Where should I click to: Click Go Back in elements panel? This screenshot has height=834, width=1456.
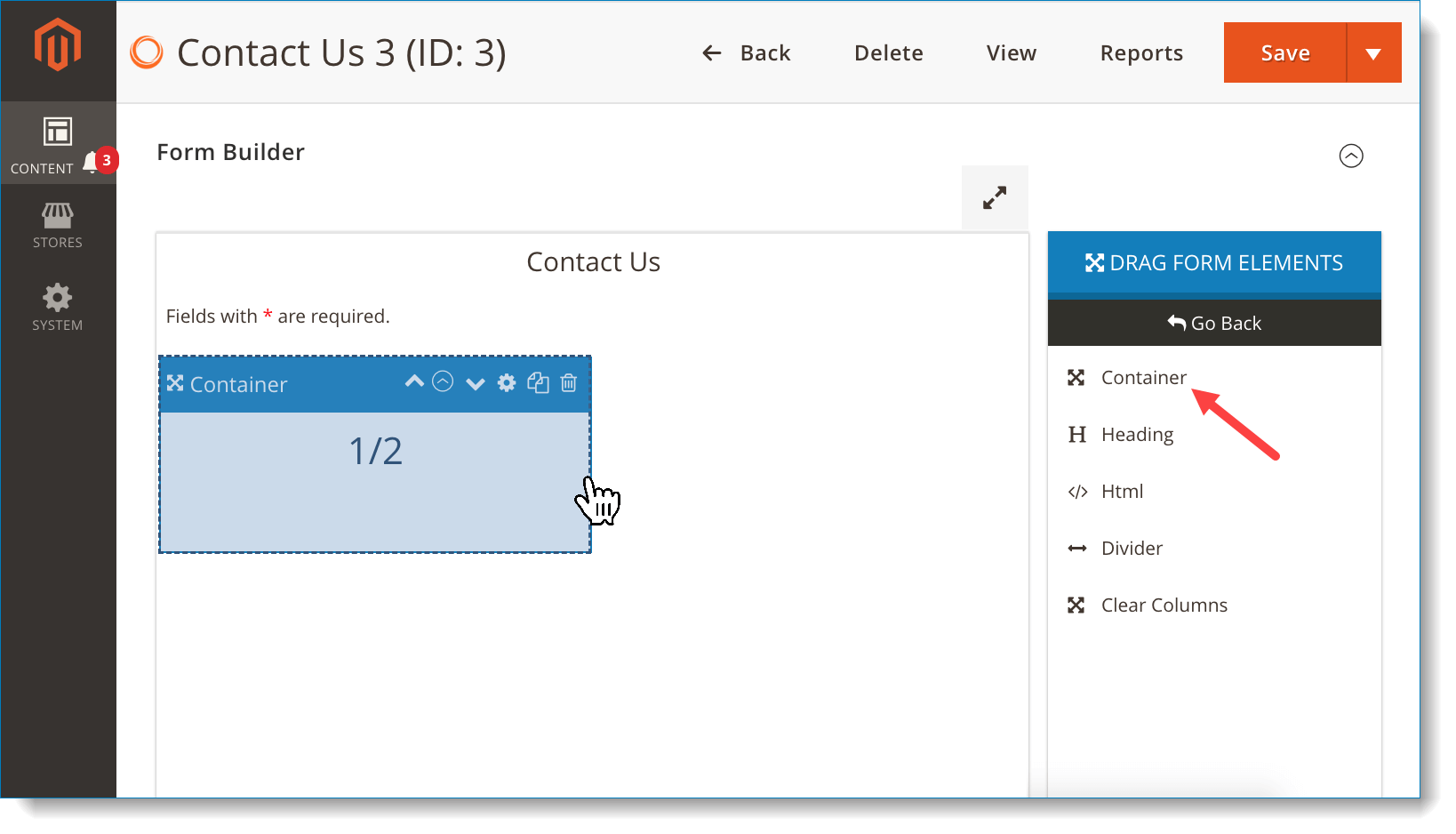pyautogui.click(x=1214, y=324)
